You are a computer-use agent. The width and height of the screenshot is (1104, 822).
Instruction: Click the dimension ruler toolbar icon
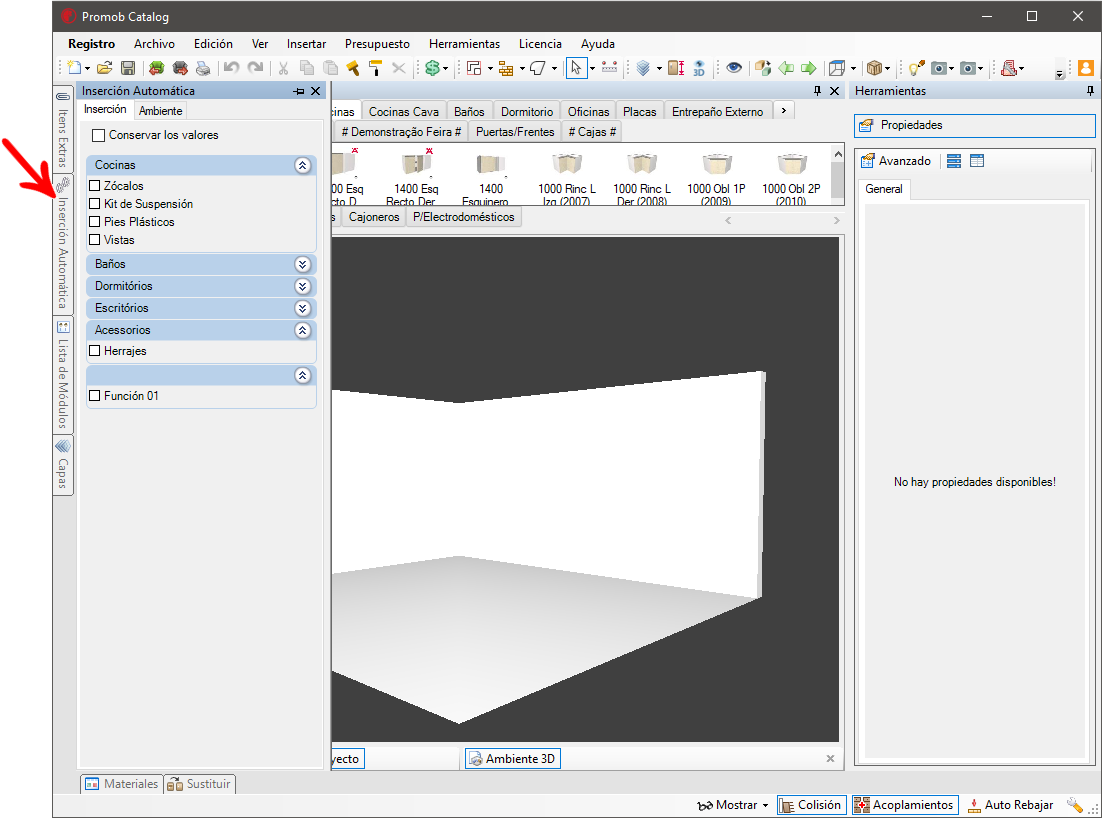(x=610, y=68)
